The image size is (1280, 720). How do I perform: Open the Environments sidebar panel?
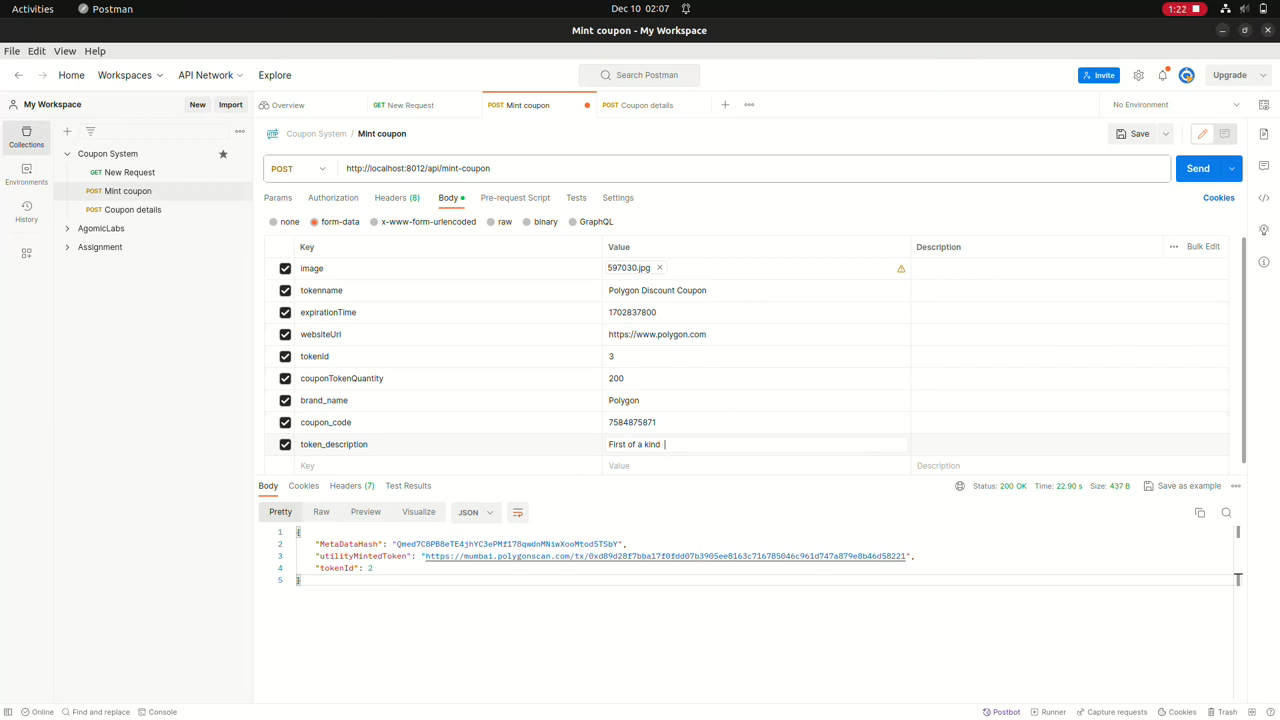pos(26,175)
